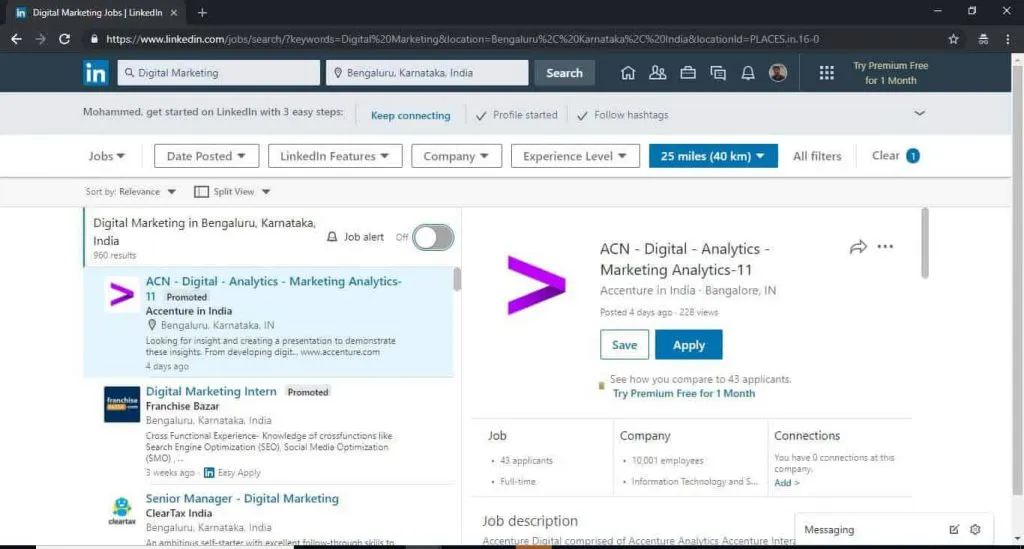The width and height of the screenshot is (1024, 549).
Task: Open Messaging chat icon in navbar
Action: pyautogui.click(x=718, y=72)
